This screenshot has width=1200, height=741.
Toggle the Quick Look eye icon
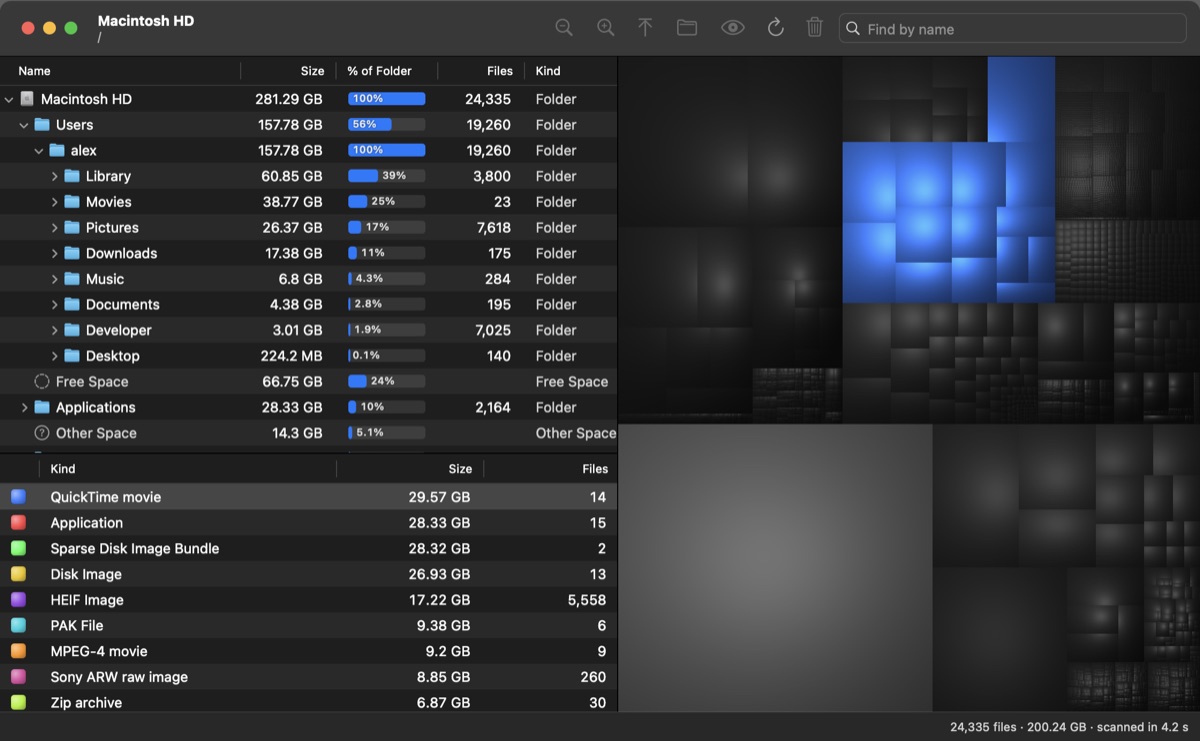[733, 28]
